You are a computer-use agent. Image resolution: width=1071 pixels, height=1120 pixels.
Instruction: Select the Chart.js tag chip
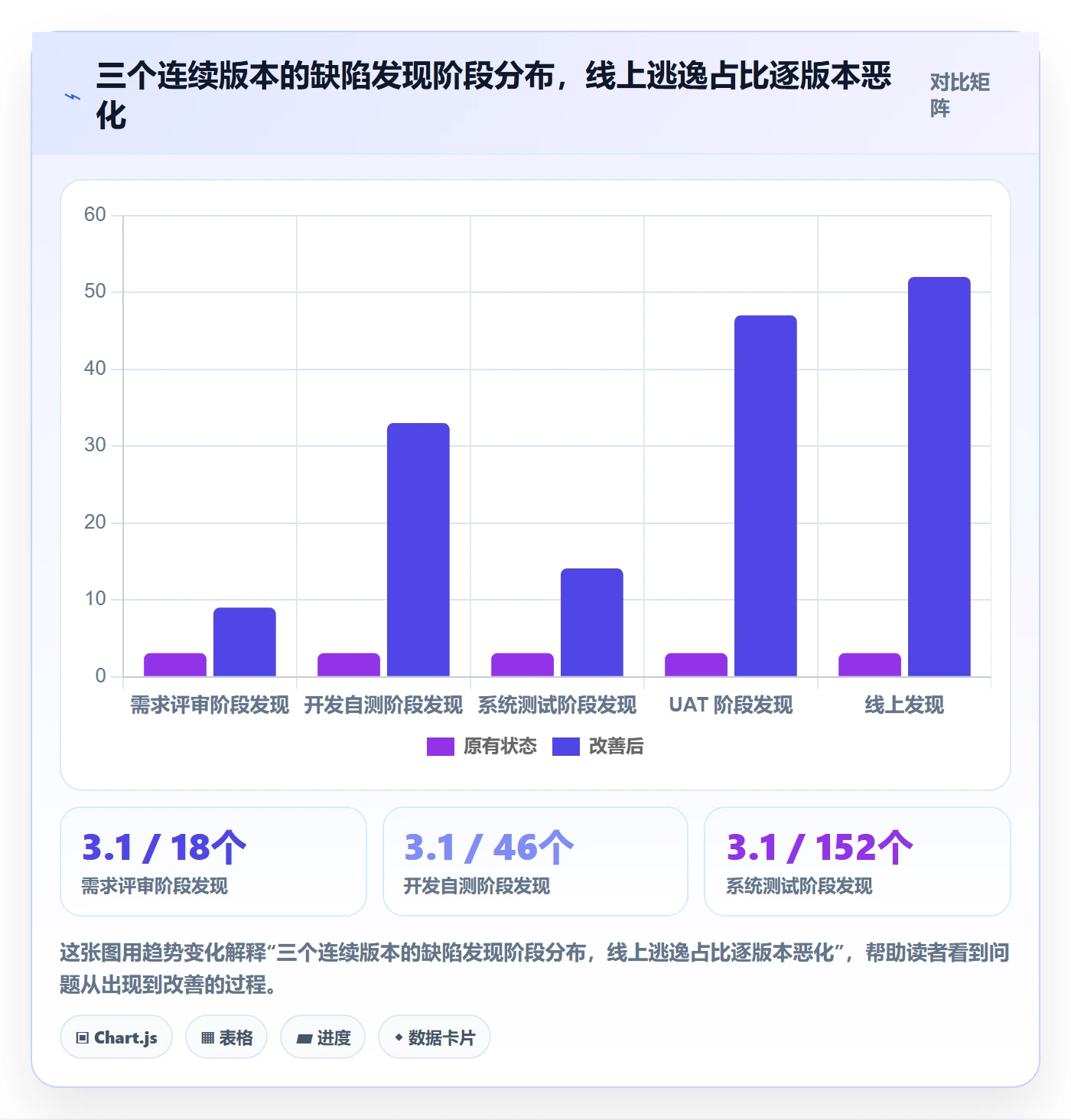coord(116,1037)
